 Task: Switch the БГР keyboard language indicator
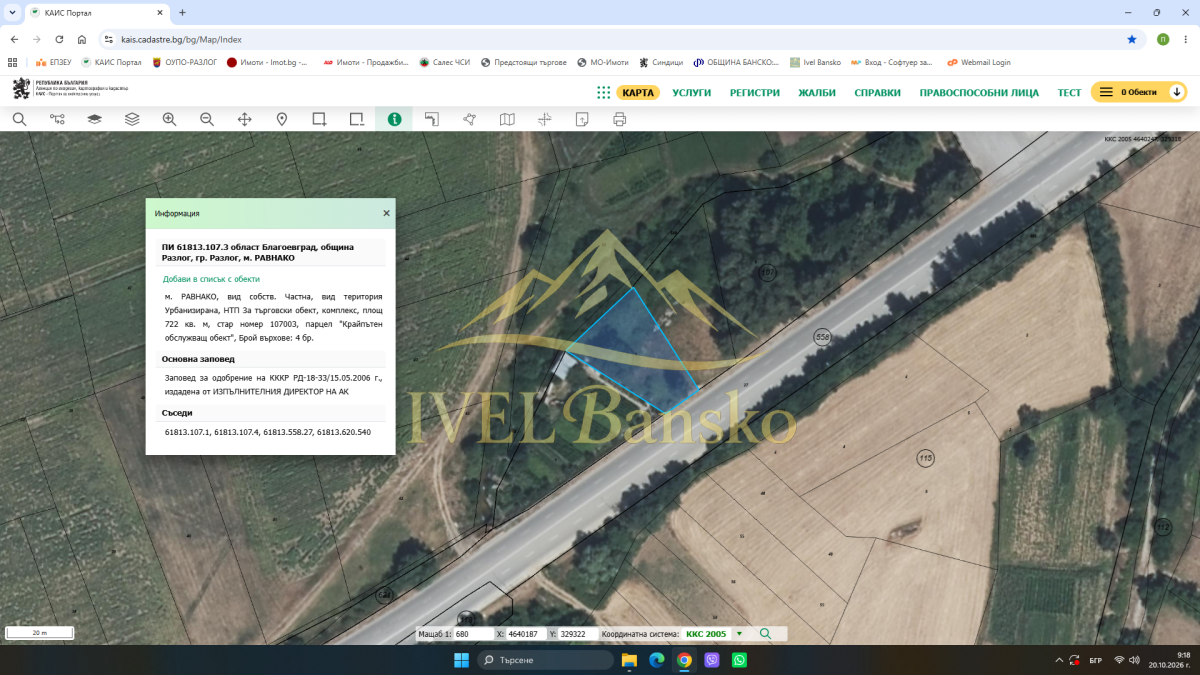tap(1096, 660)
